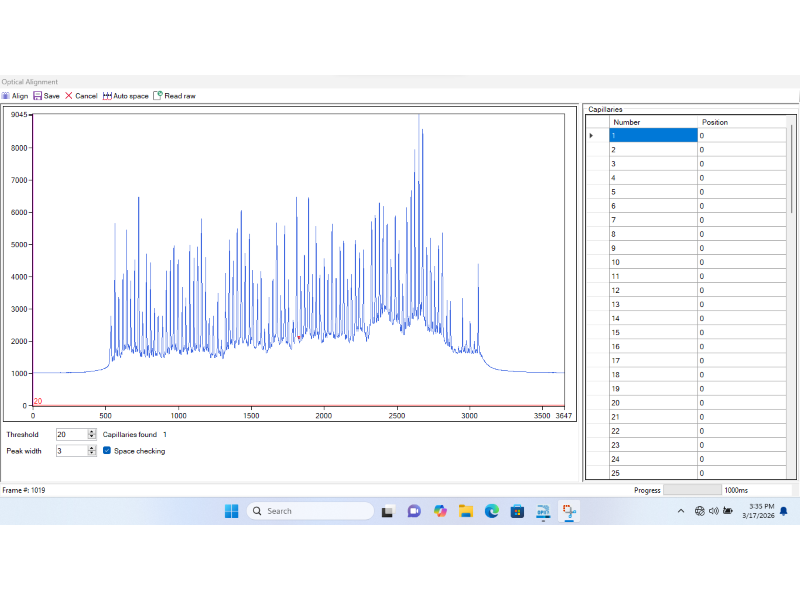Open Copilot from the taskbar
The image size is (800, 600).
440,511
